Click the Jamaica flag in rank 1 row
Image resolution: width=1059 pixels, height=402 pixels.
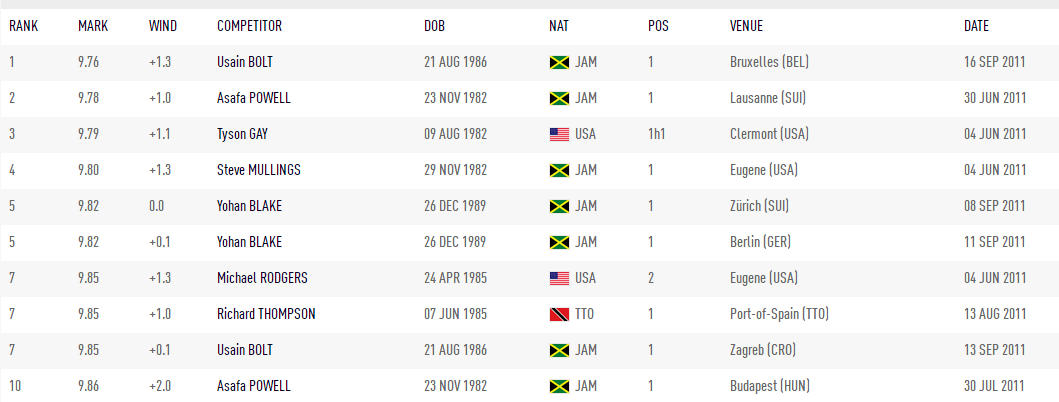pos(559,62)
